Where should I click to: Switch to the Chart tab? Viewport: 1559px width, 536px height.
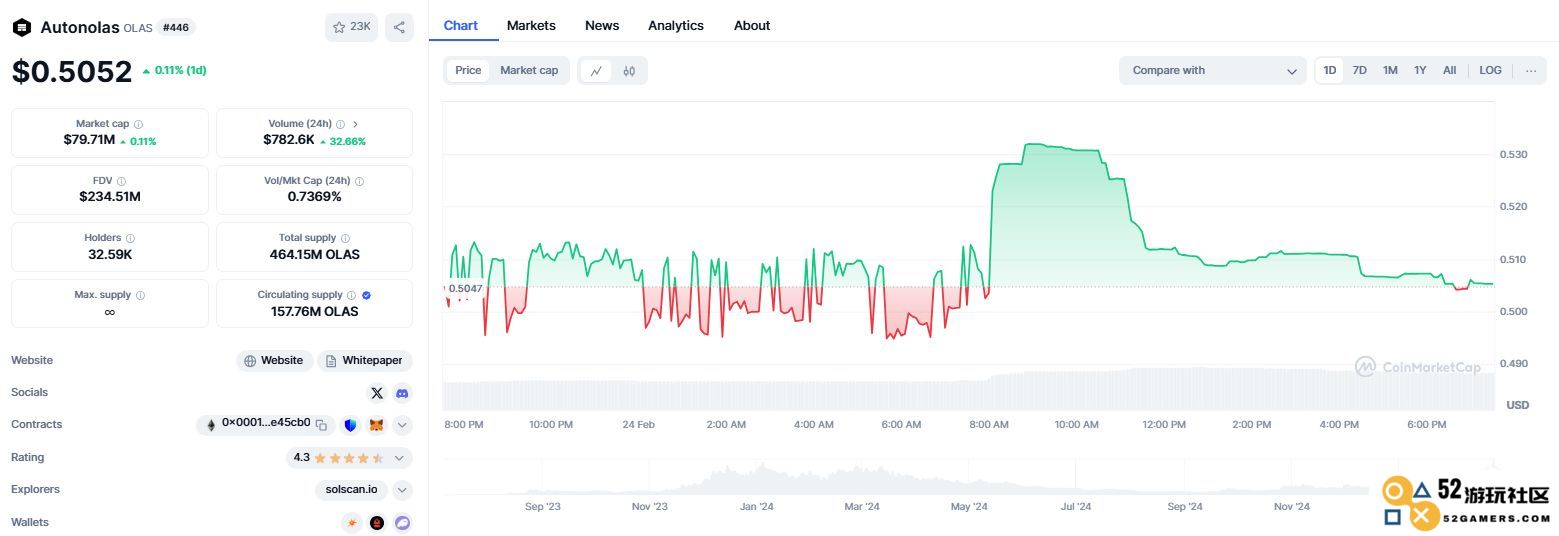tap(461, 25)
